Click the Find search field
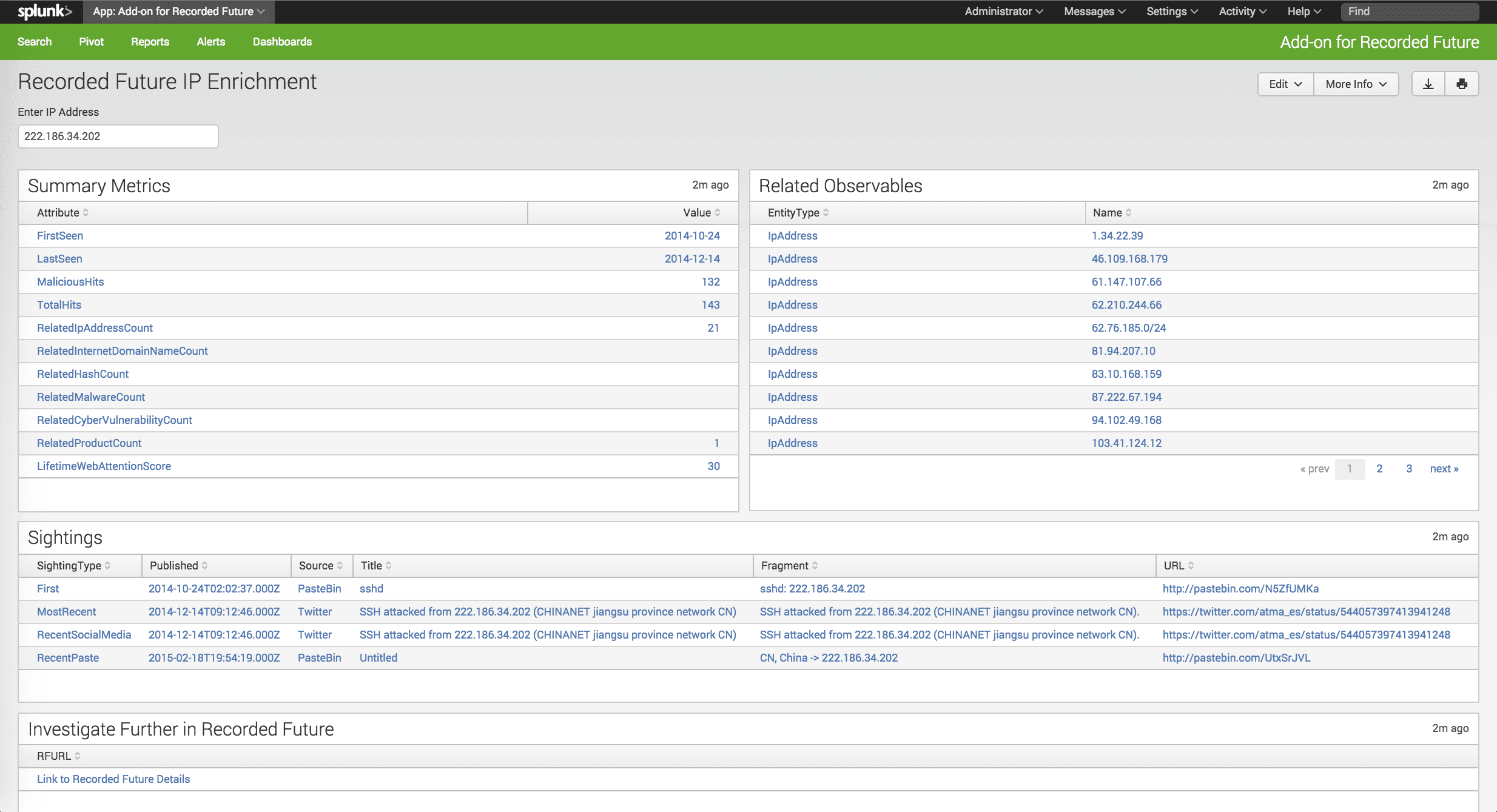1497x812 pixels. (x=1410, y=12)
